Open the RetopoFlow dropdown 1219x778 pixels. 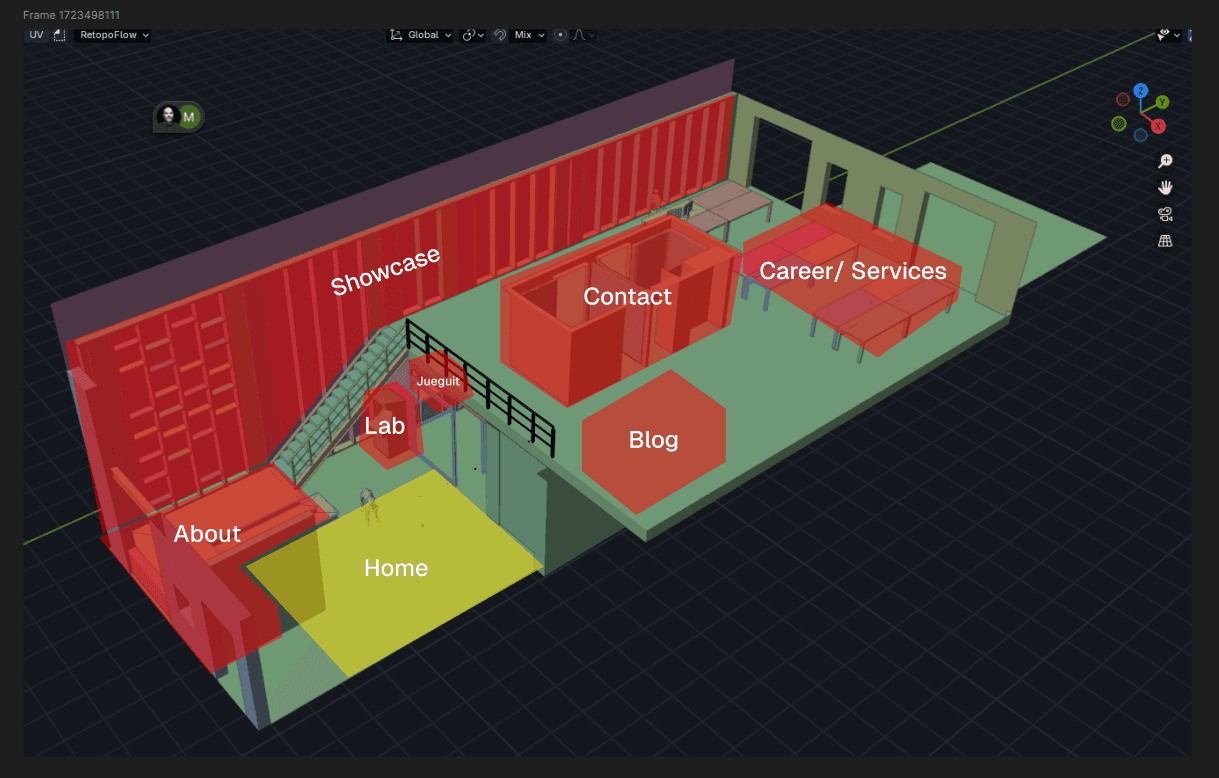point(114,35)
